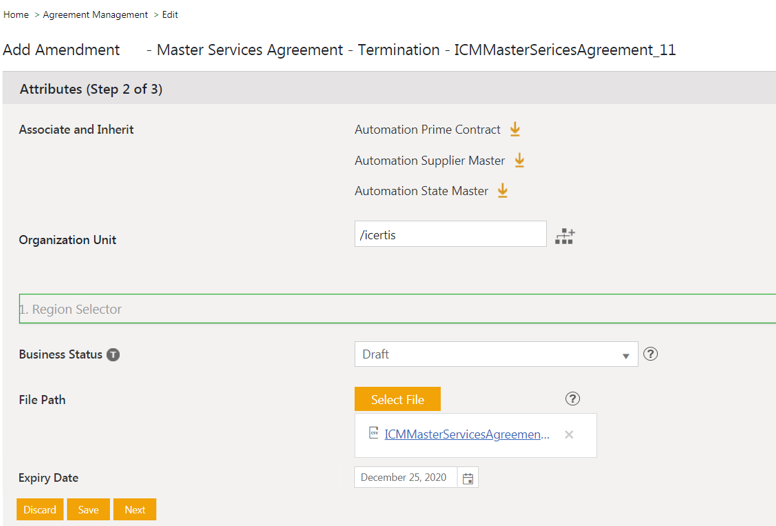
Task: Click the File Path help question icon
Action: click(x=572, y=399)
